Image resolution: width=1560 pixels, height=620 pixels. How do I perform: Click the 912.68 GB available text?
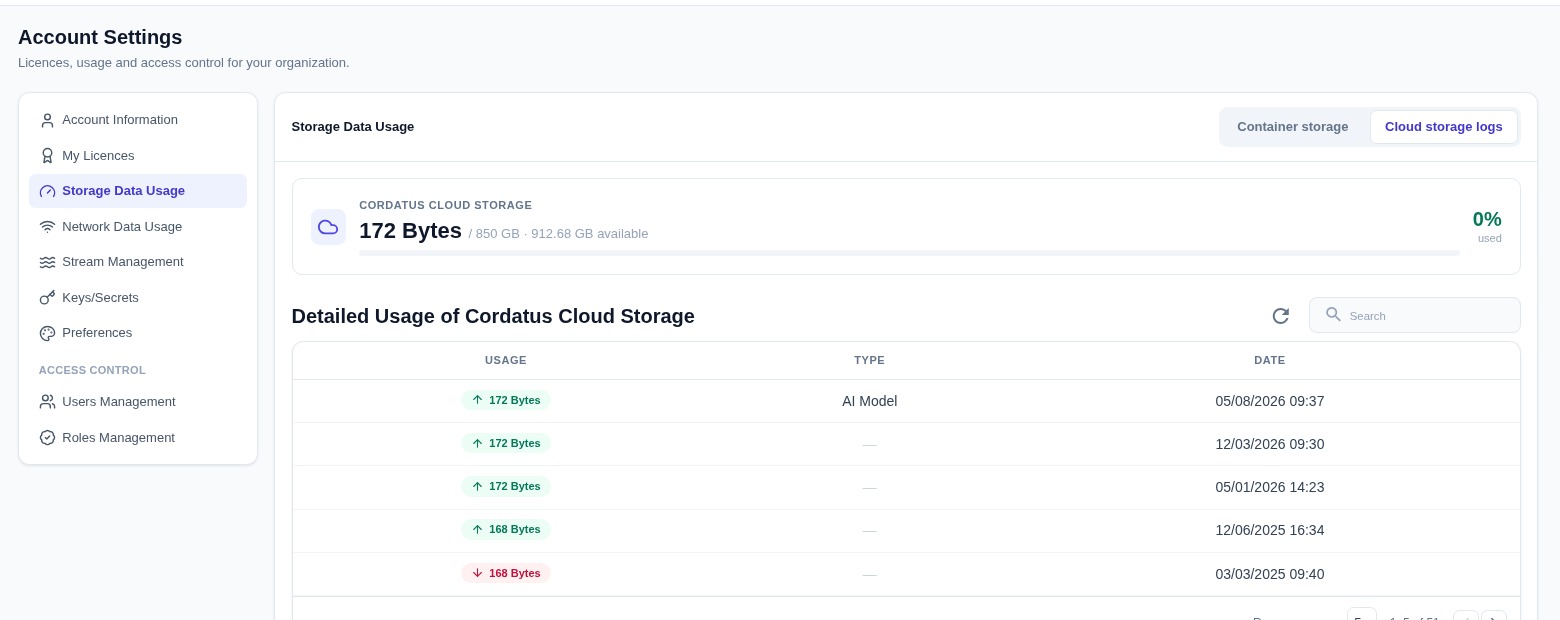pyautogui.click(x=589, y=234)
